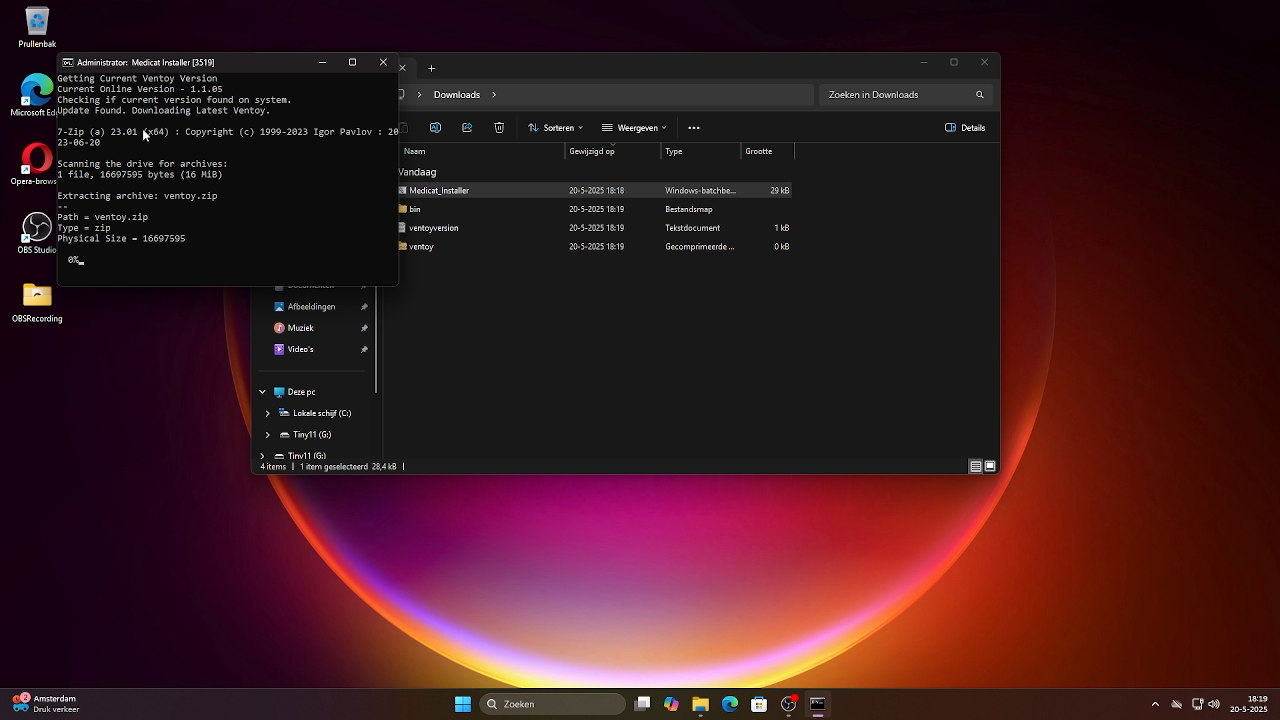Select Deze pc in the navigation pane

(301, 392)
